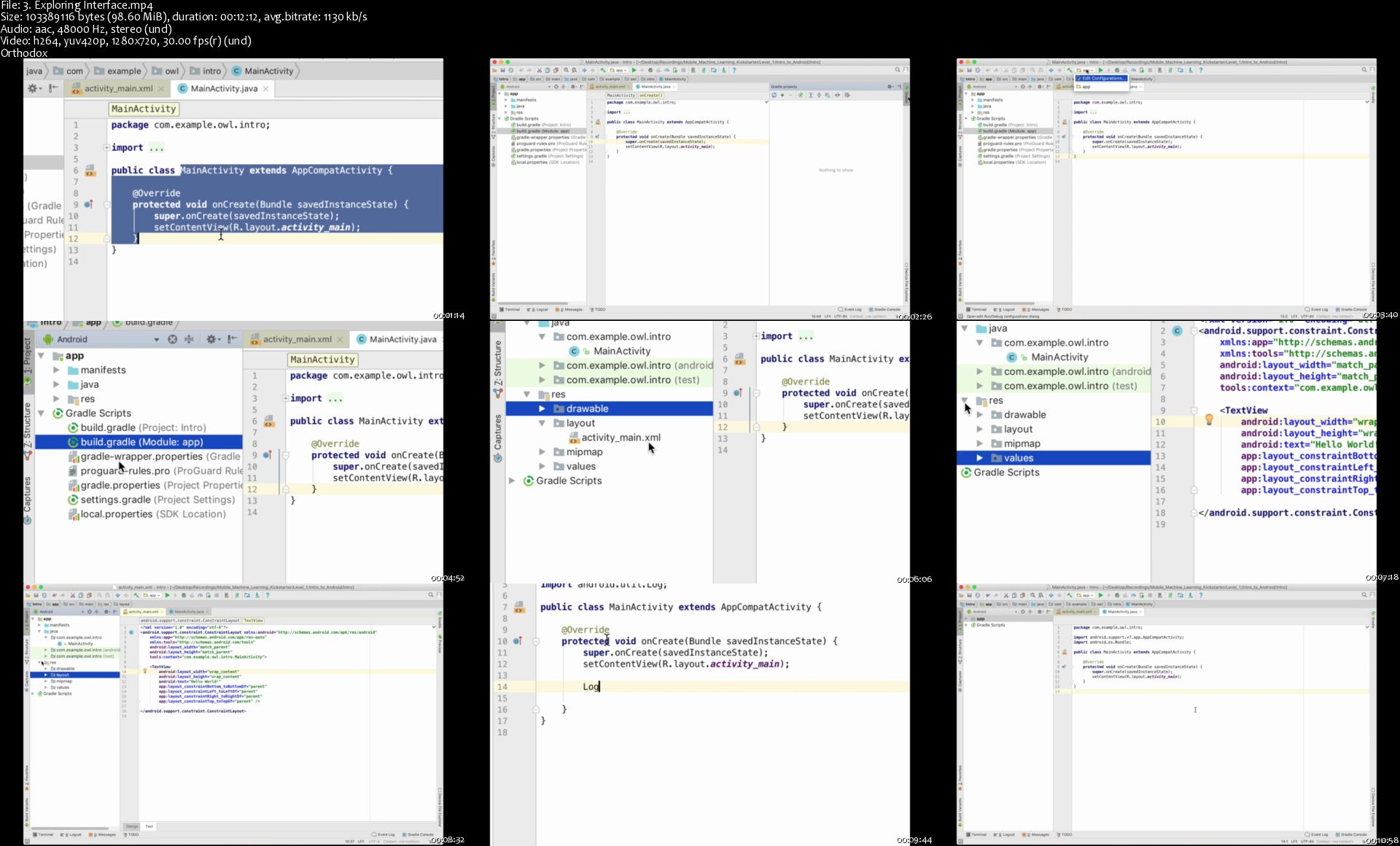This screenshot has width=1400, height=846.
Task: Click scissors cut icon in 00:08:32 toolbar
Action: [72, 595]
